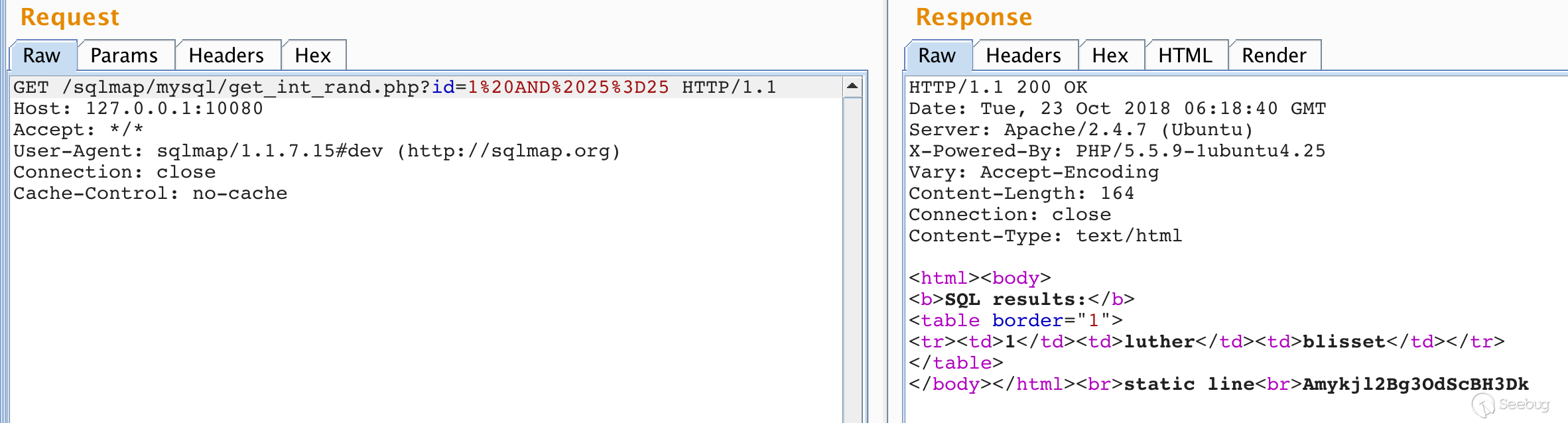
Task: Open the Request Hex tab
Action: point(313,55)
